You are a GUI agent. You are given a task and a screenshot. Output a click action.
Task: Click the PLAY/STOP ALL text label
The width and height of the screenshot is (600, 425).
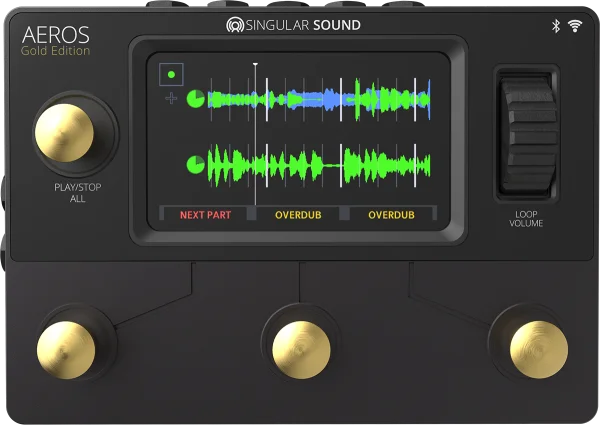[78, 193]
